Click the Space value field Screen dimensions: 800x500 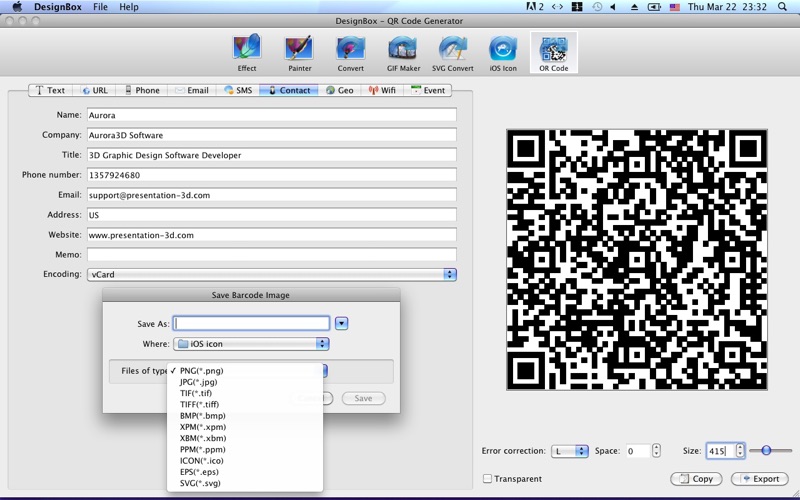pos(638,451)
